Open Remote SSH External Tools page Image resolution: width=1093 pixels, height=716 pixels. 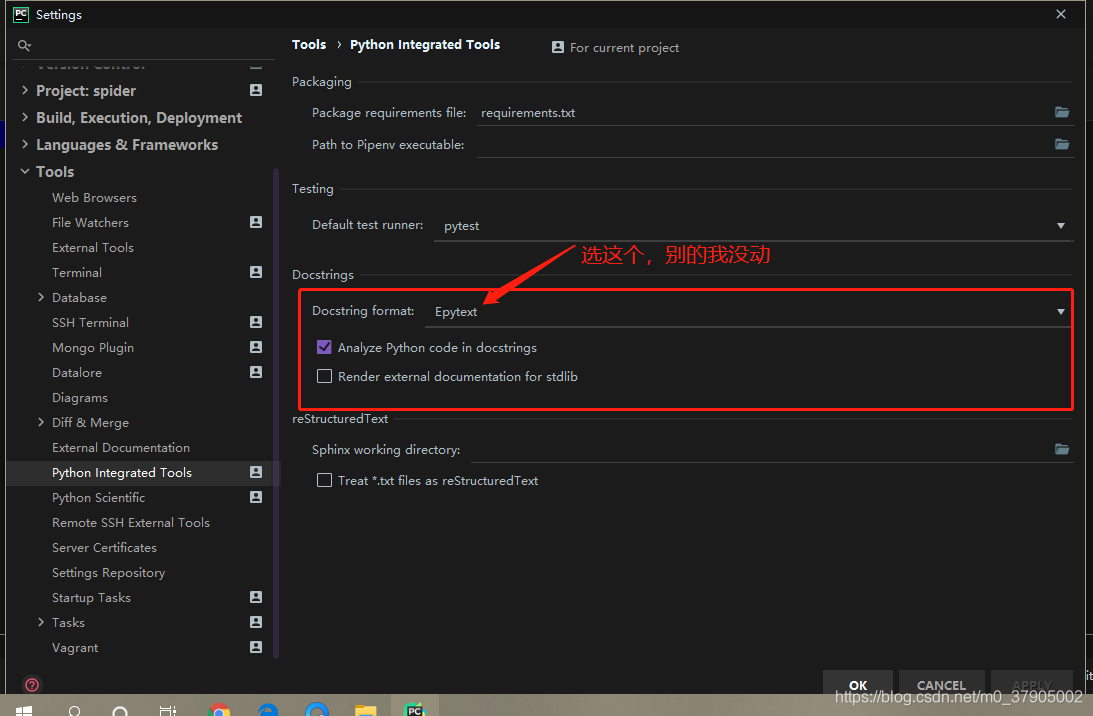[x=130, y=522]
